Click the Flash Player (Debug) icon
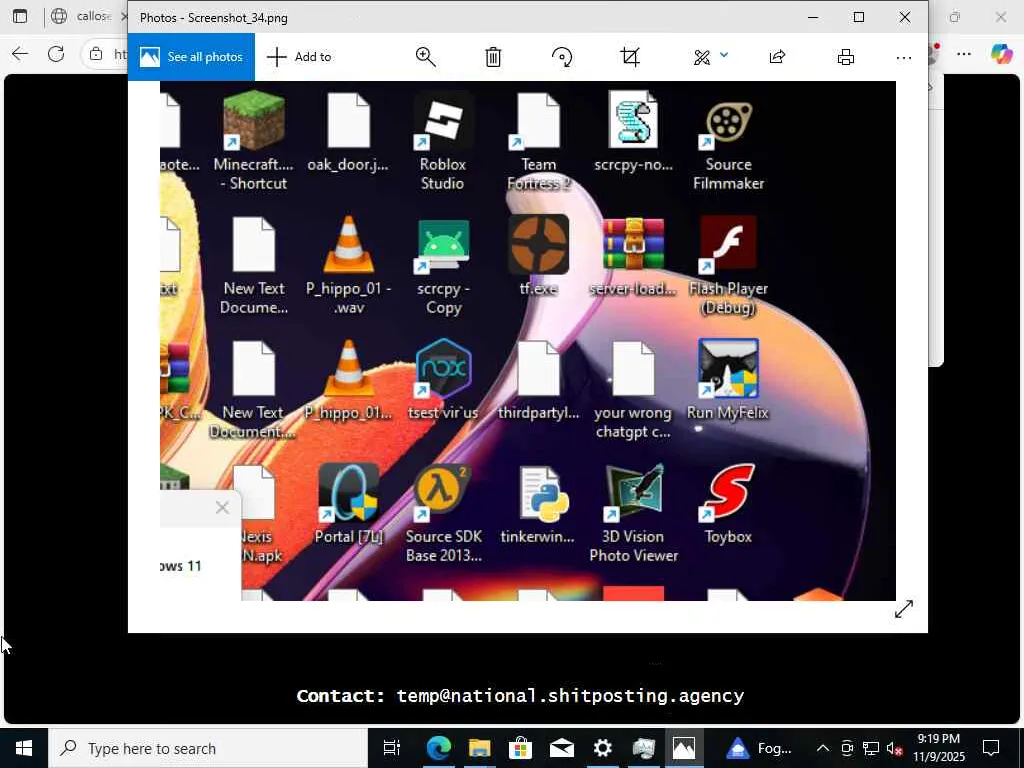Viewport: 1024px width, 768px height. [x=728, y=245]
